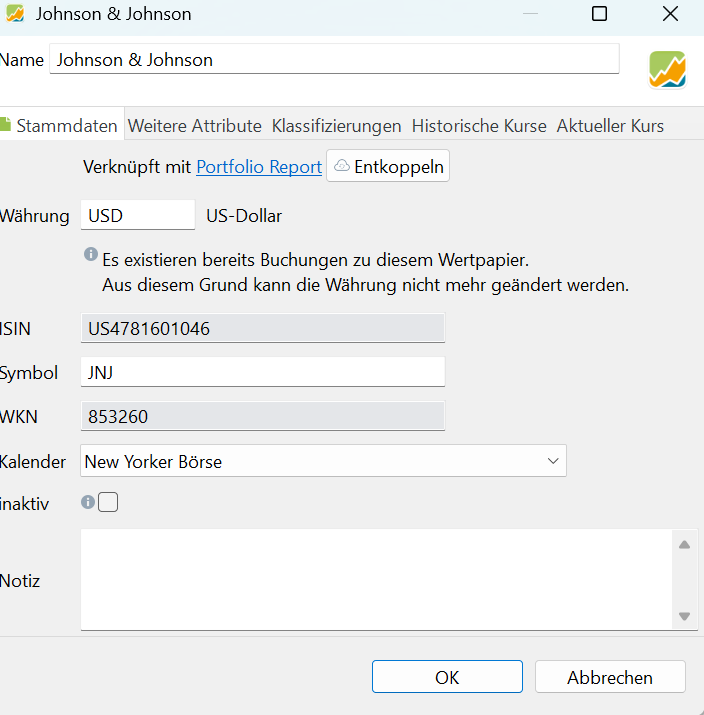The image size is (704, 715).
Task: Confirm with the OK button
Action: tap(447, 677)
